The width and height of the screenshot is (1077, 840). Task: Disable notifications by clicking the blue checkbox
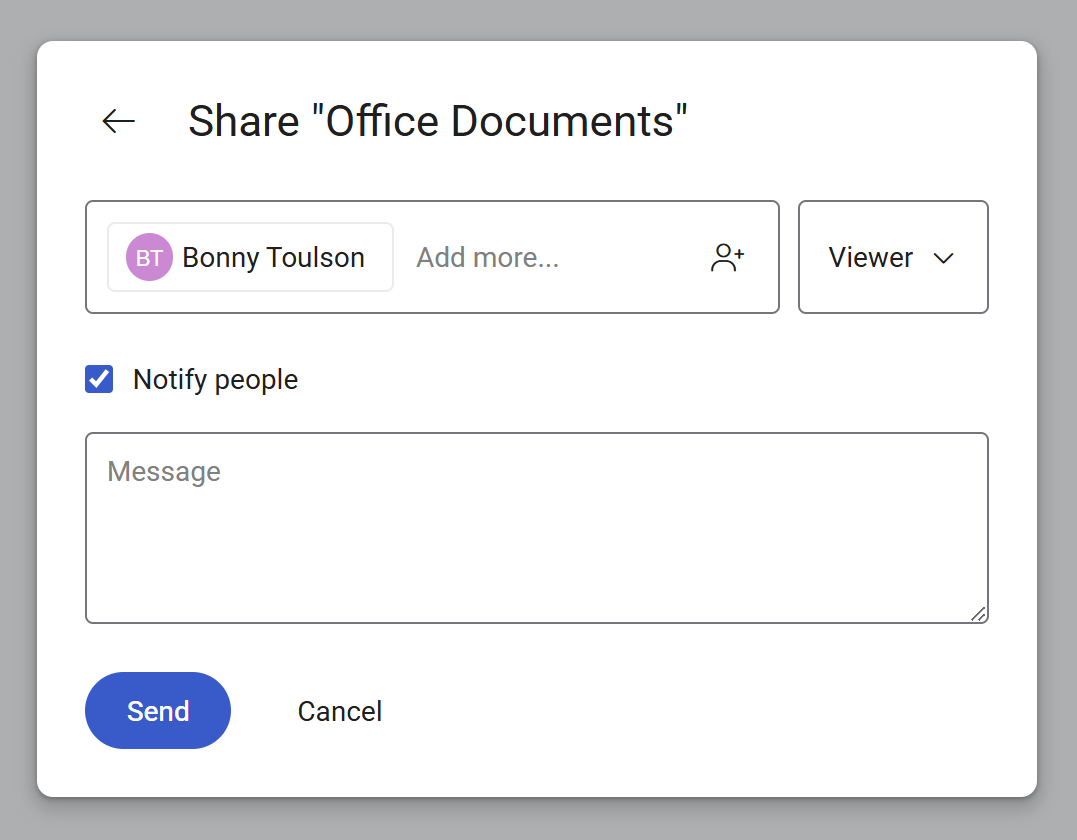click(x=99, y=379)
